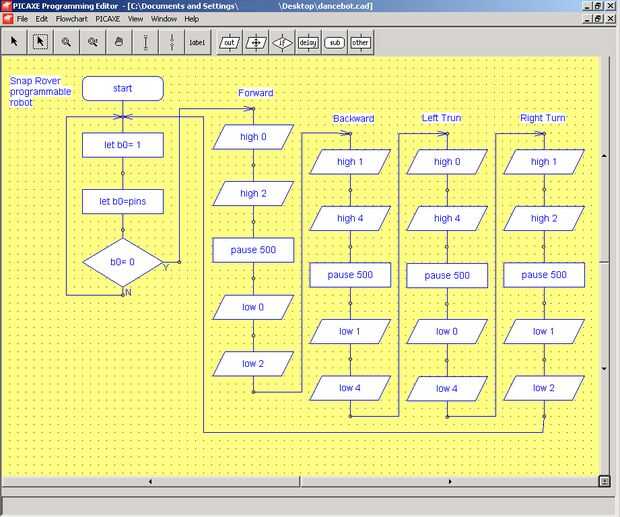
Task: Select the connection point tool
Action: pyautogui.click(x=172, y=42)
